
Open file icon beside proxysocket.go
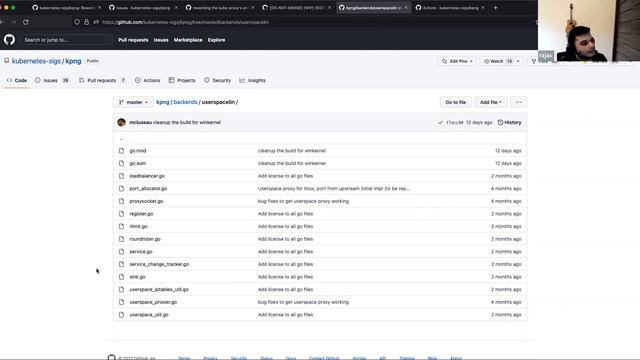click(x=121, y=201)
